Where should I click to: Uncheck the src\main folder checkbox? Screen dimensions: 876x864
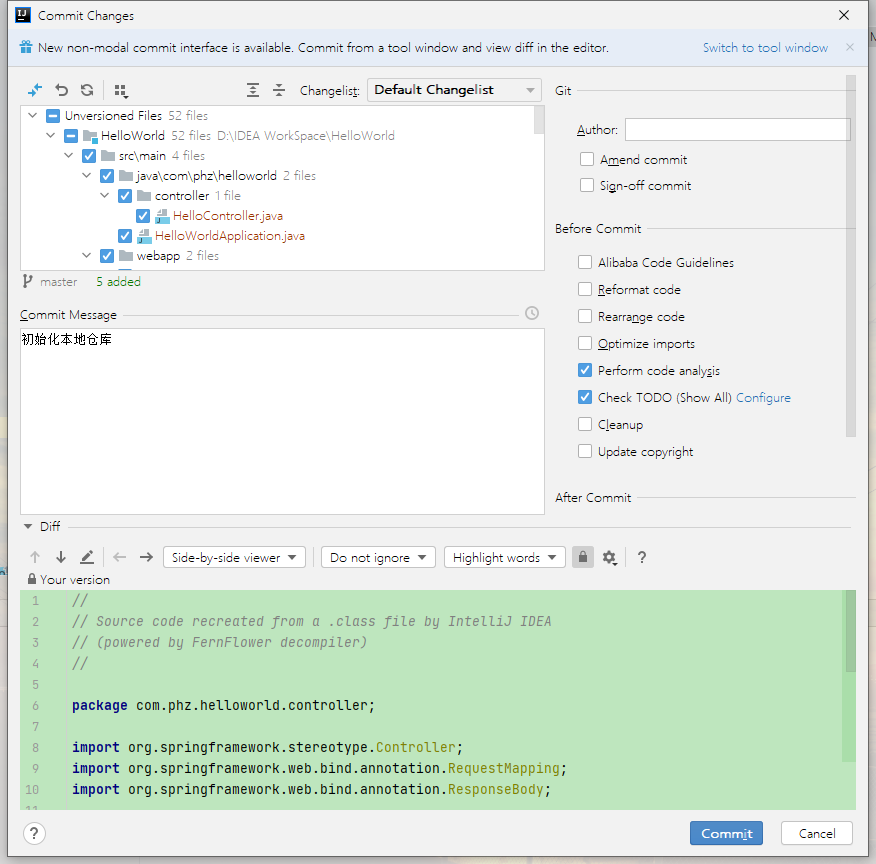coord(88,156)
